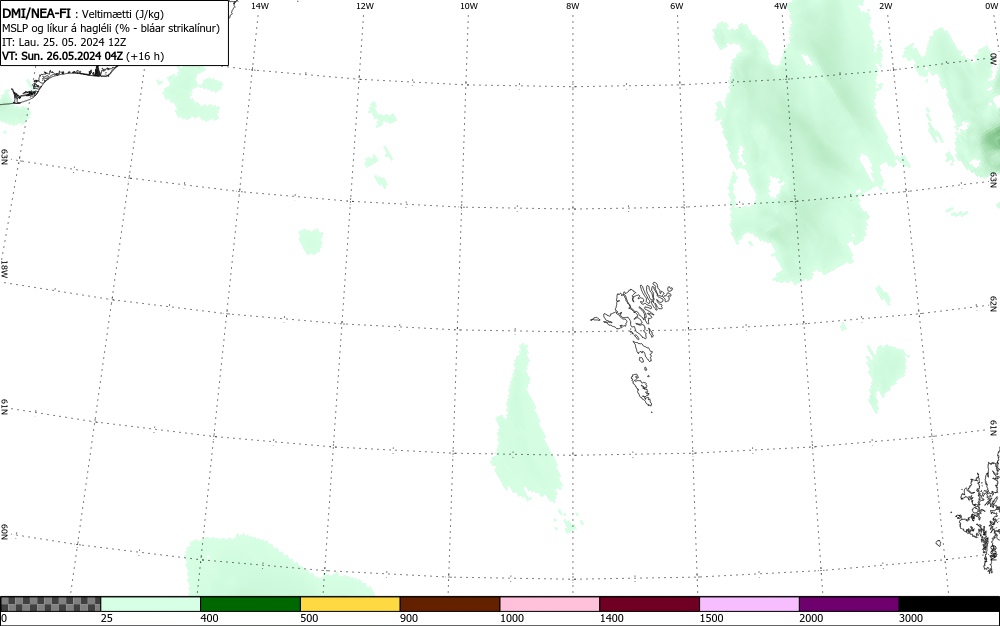1000x626 pixels.
Task: Click the black above-3000 legend swatch
Action: [949, 604]
